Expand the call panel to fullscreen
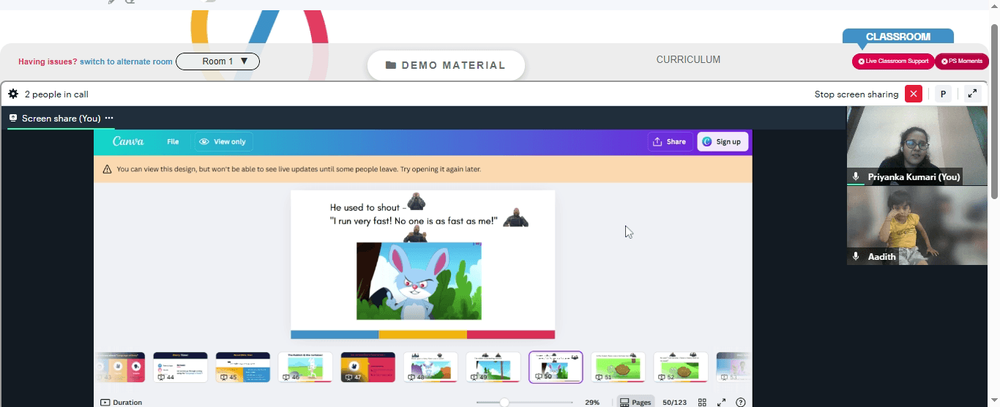The width and height of the screenshot is (1000, 407). [x=972, y=94]
